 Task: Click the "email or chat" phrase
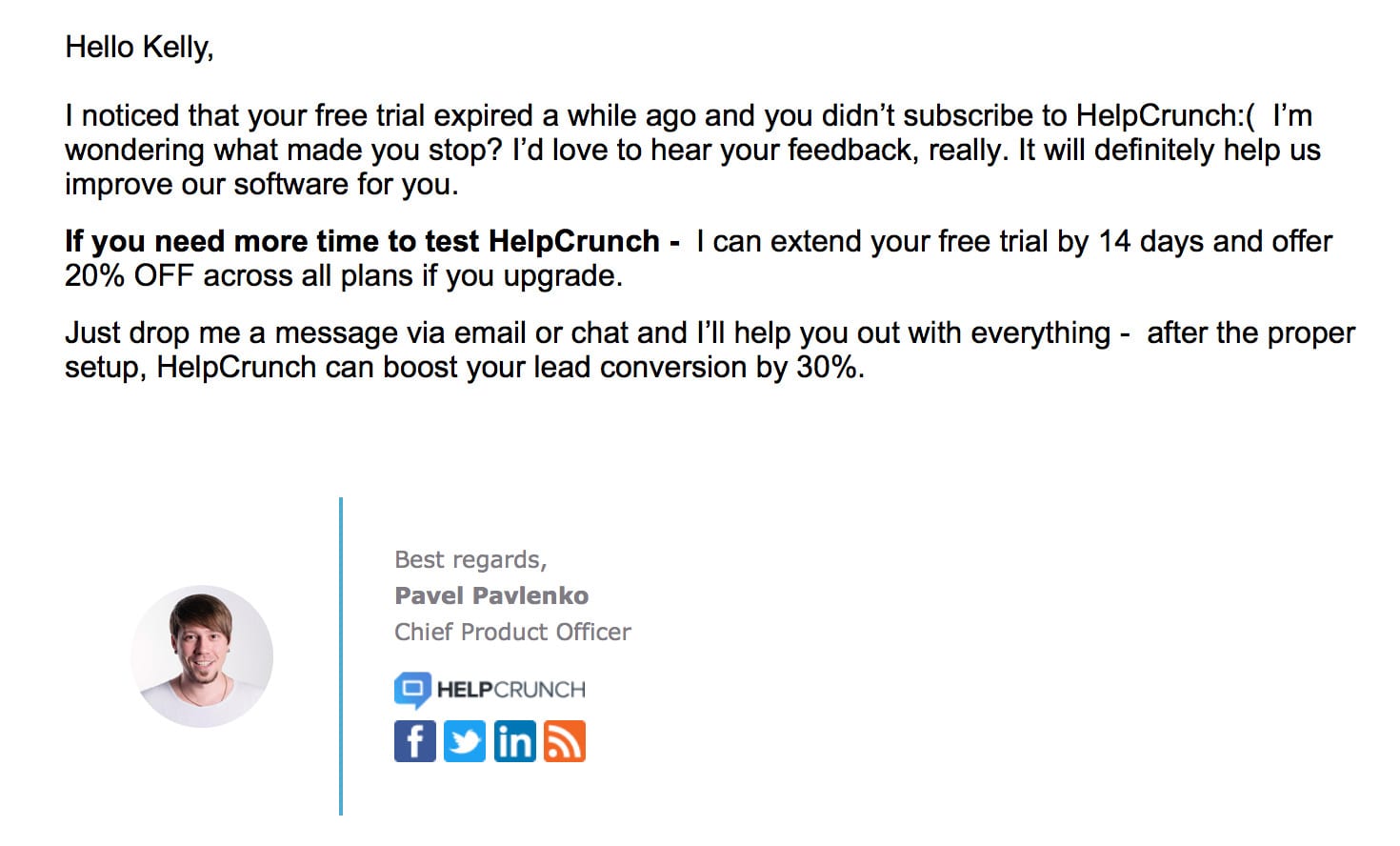(x=541, y=332)
